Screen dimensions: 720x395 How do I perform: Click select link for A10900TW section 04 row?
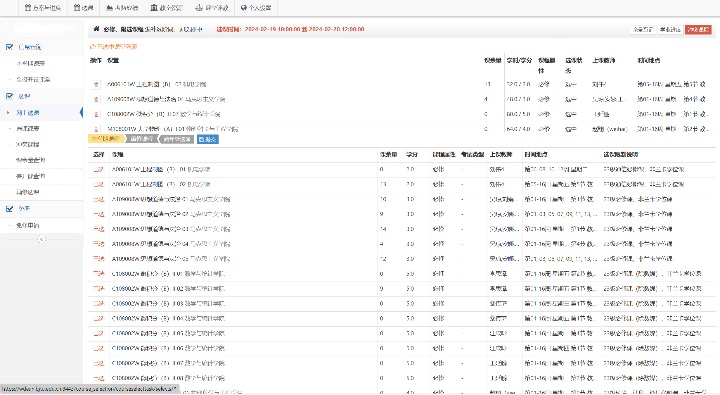tap(98, 244)
